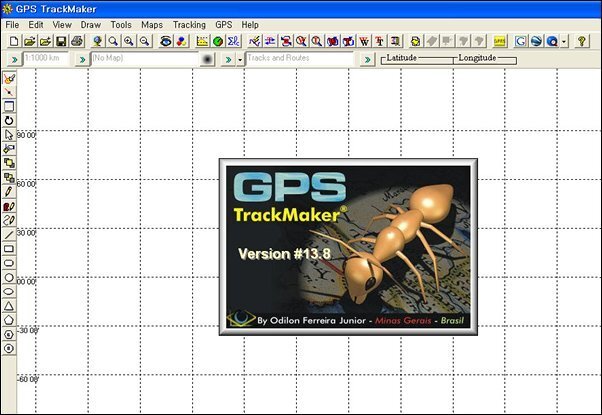
Task: Open the Maps menu
Action: (x=152, y=25)
